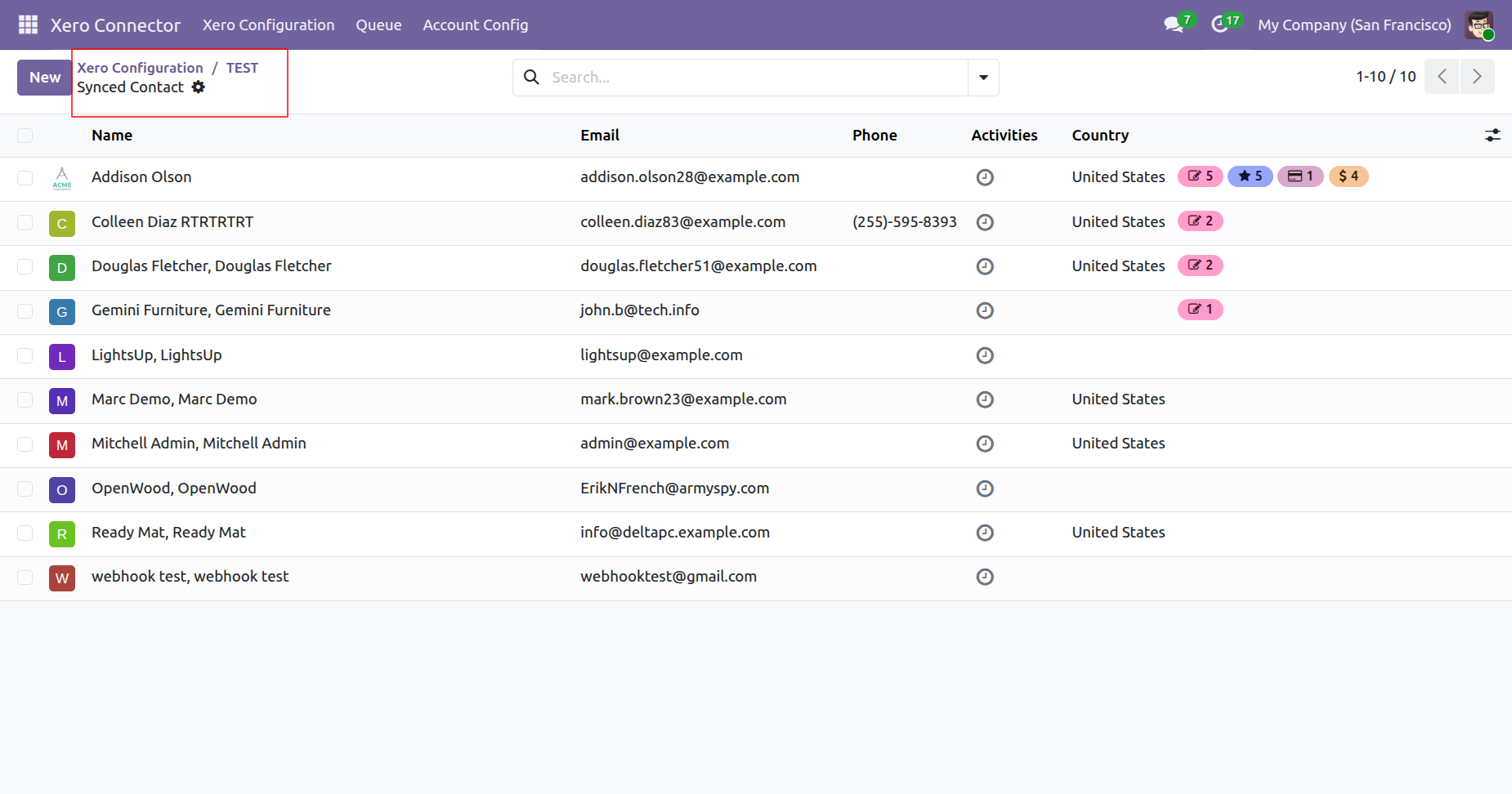Click the pink badge 1 on Gemini Furniture
1512x794 pixels.
(1200, 310)
